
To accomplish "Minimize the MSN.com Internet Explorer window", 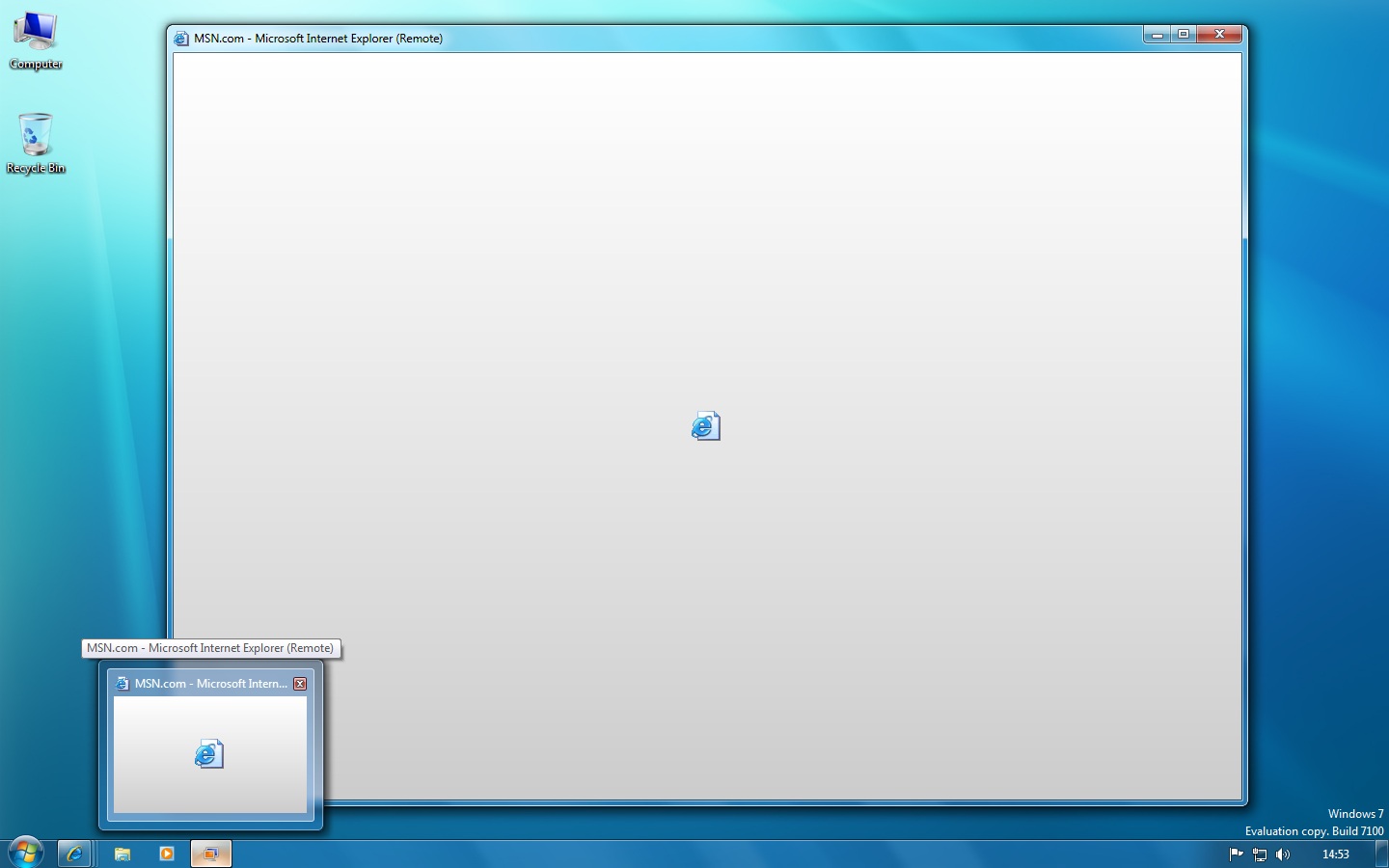I will (x=1157, y=35).
